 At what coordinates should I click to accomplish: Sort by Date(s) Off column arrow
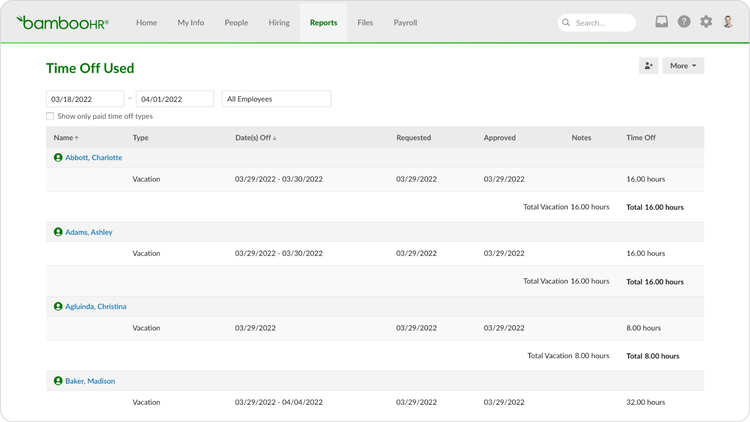275,138
